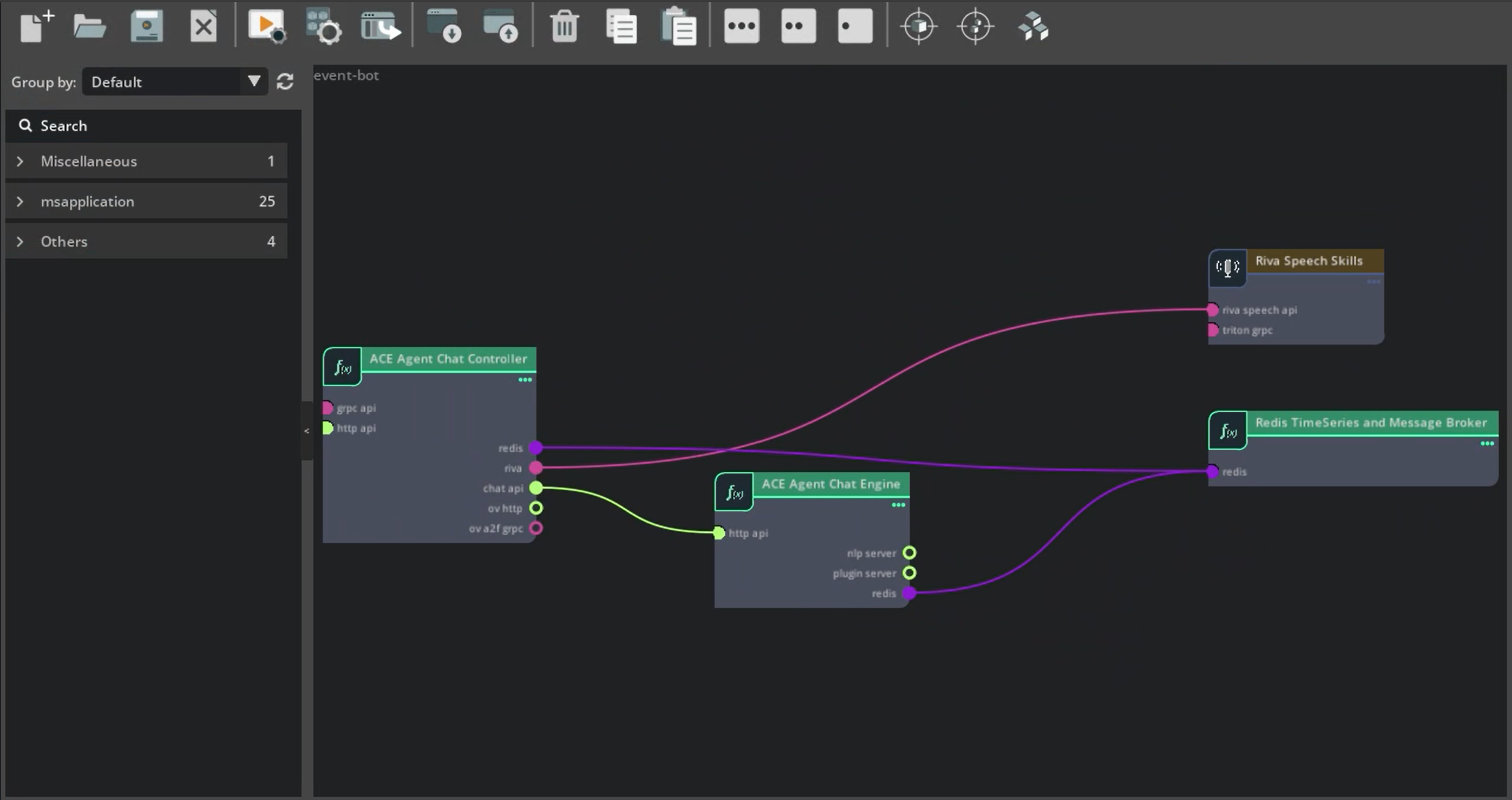Collapse the left sidebar panel arrow

[306, 431]
